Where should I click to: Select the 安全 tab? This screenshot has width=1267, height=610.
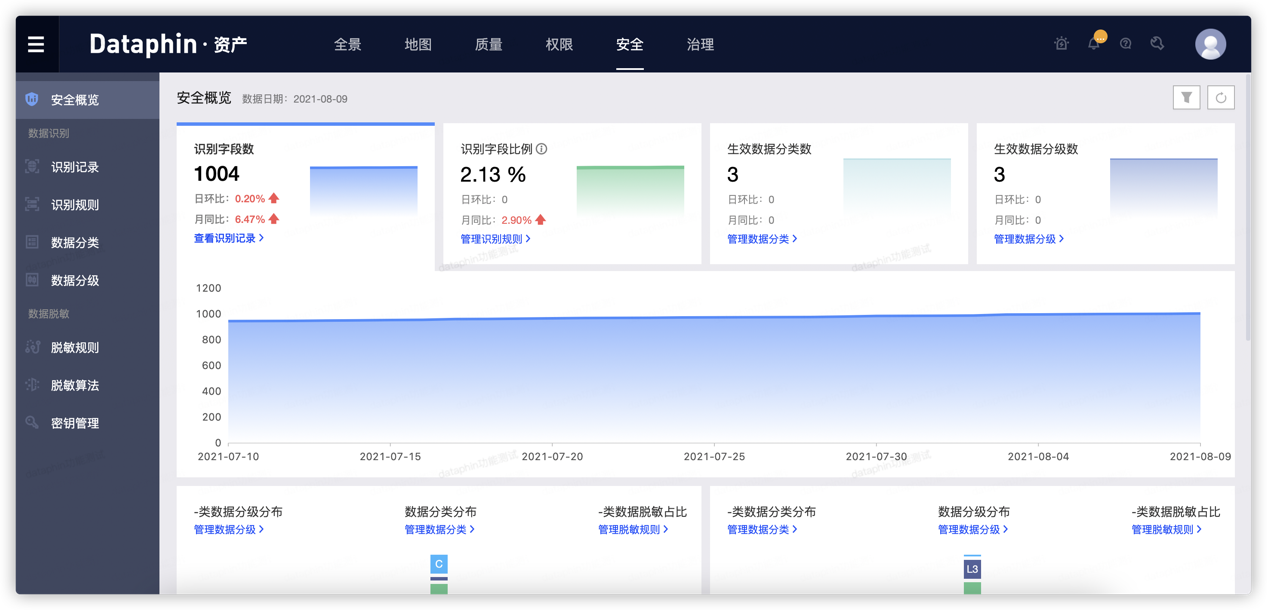click(630, 44)
